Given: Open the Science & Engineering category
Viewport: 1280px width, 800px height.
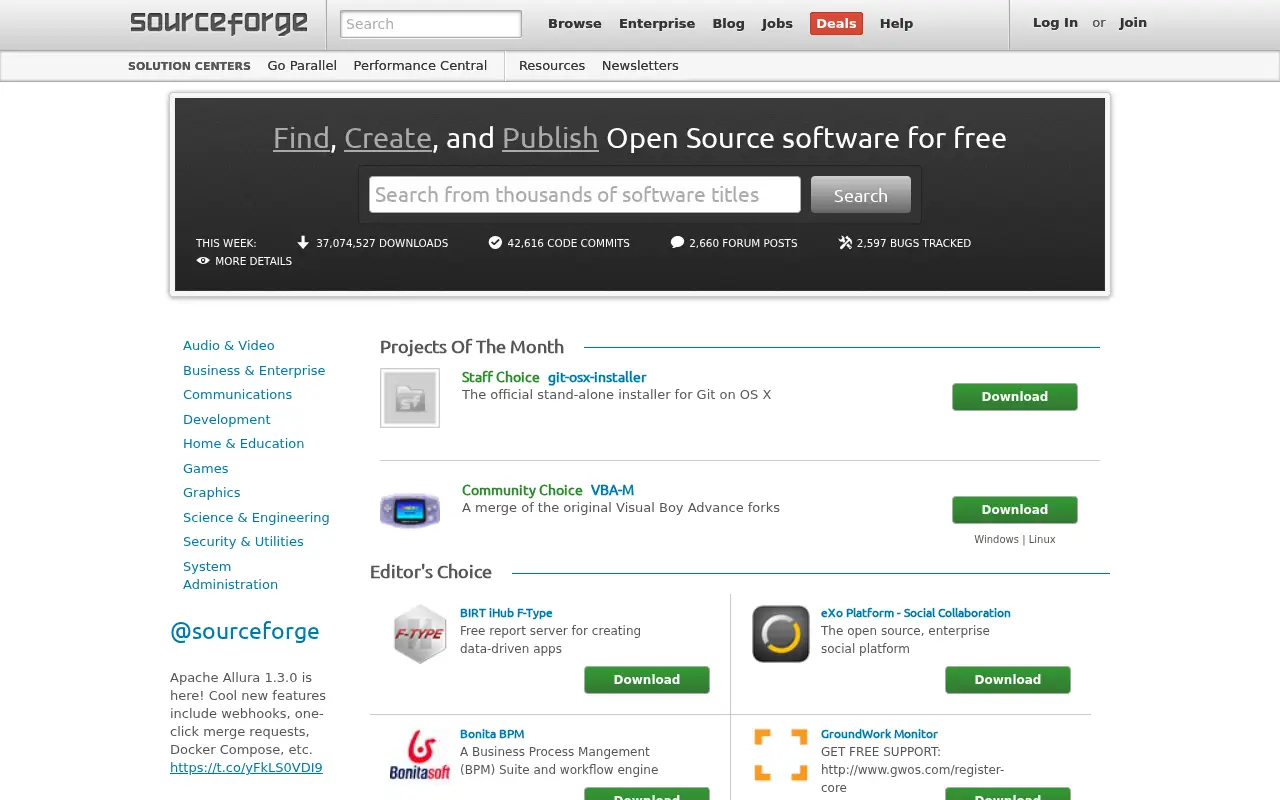Looking at the screenshot, I should click(256, 517).
